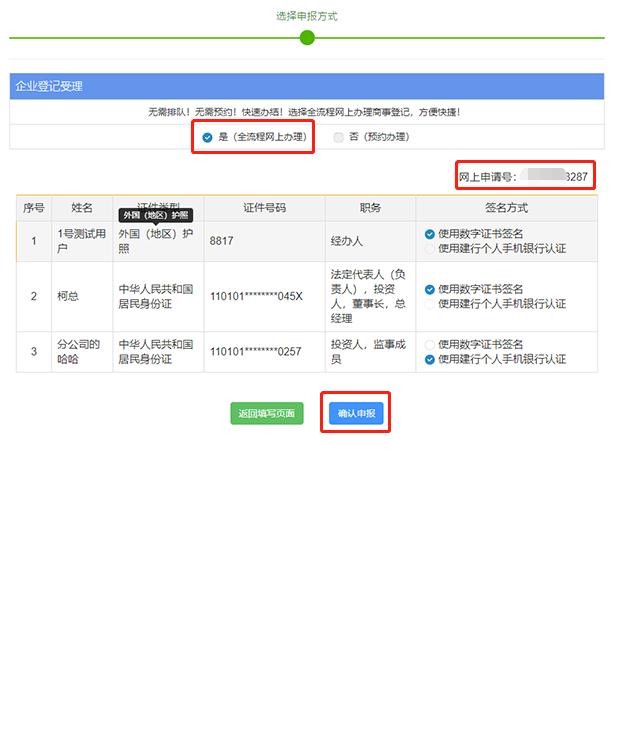Click the ID number ending in 045X
The height and width of the screenshot is (733, 620).
(x=256, y=296)
